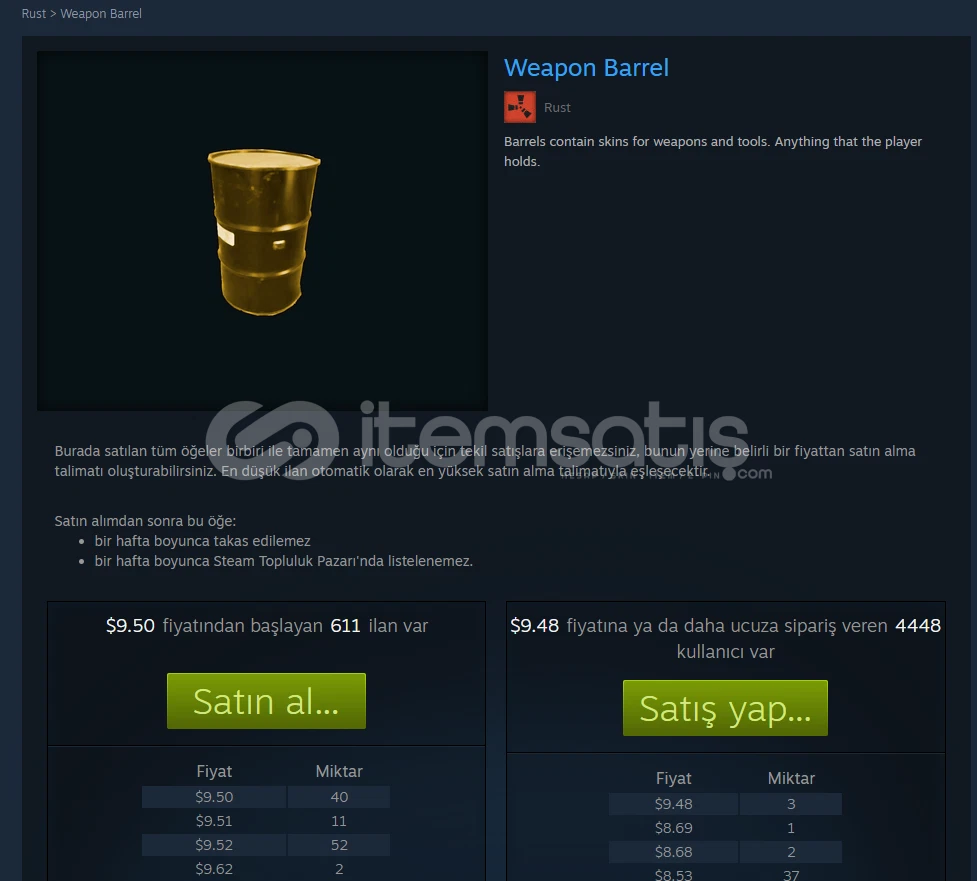Click the yellow barrel item image
Image resolution: width=977 pixels, height=881 pixels.
coord(263,232)
